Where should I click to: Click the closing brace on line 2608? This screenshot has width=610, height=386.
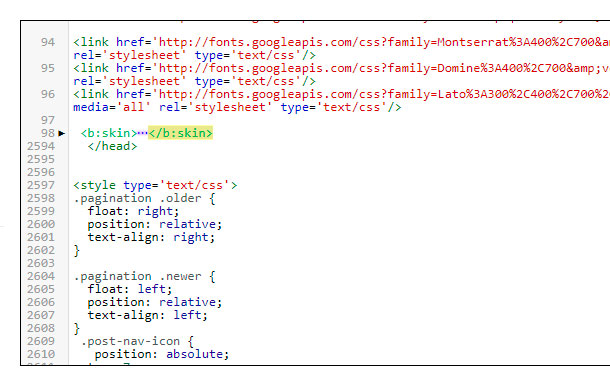click(77, 328)
